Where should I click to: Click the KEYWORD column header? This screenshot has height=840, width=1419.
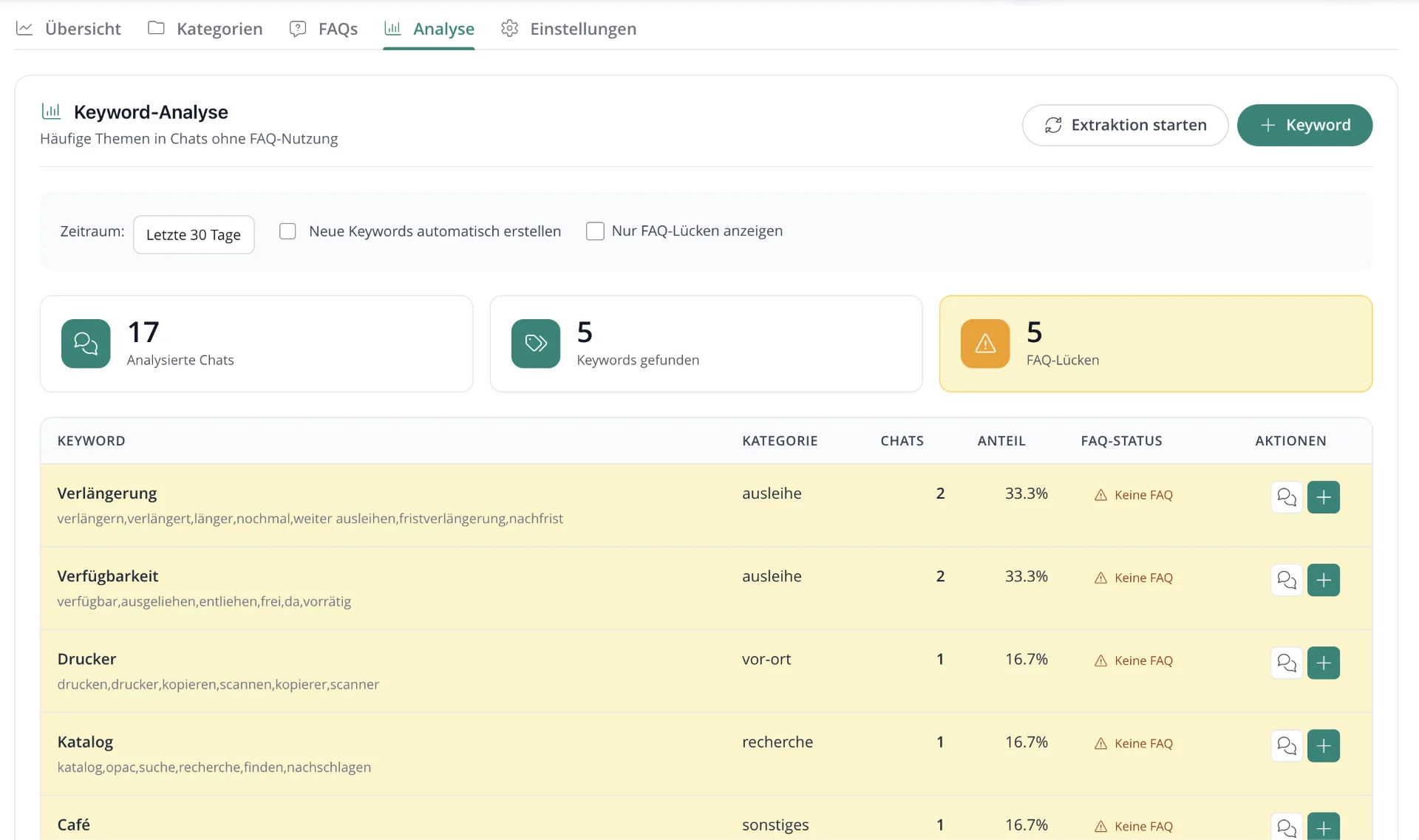[92, 441]
